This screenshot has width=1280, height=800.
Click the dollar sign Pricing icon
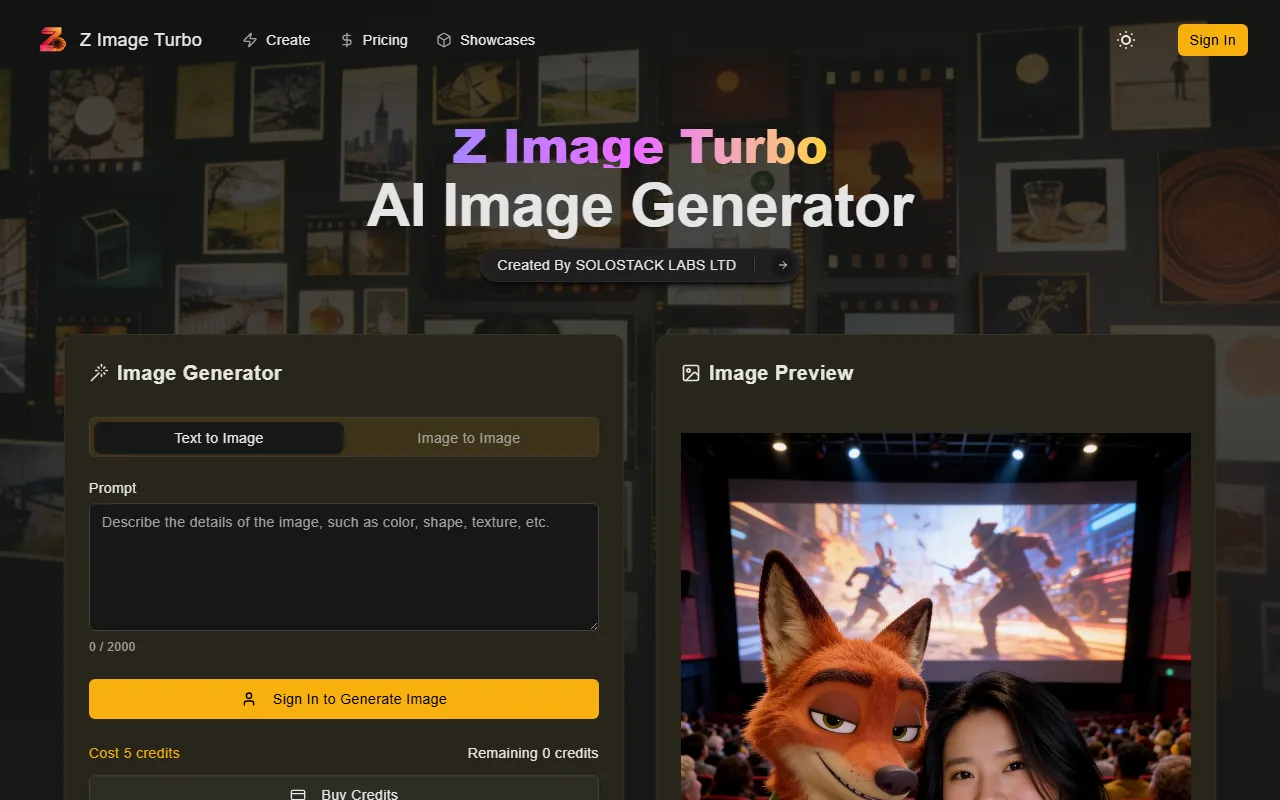347,40
